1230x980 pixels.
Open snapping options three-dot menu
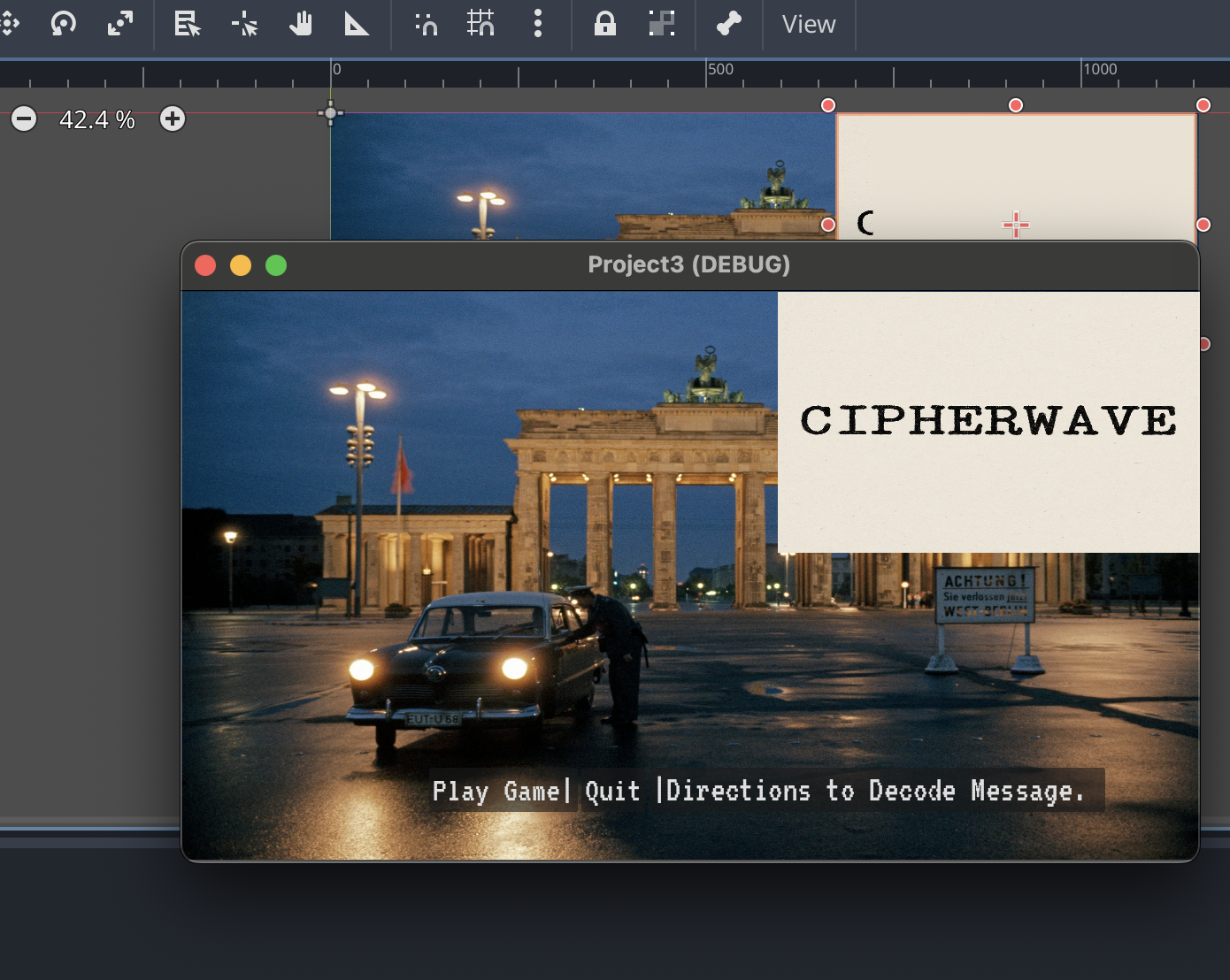(x=538, y=24)
